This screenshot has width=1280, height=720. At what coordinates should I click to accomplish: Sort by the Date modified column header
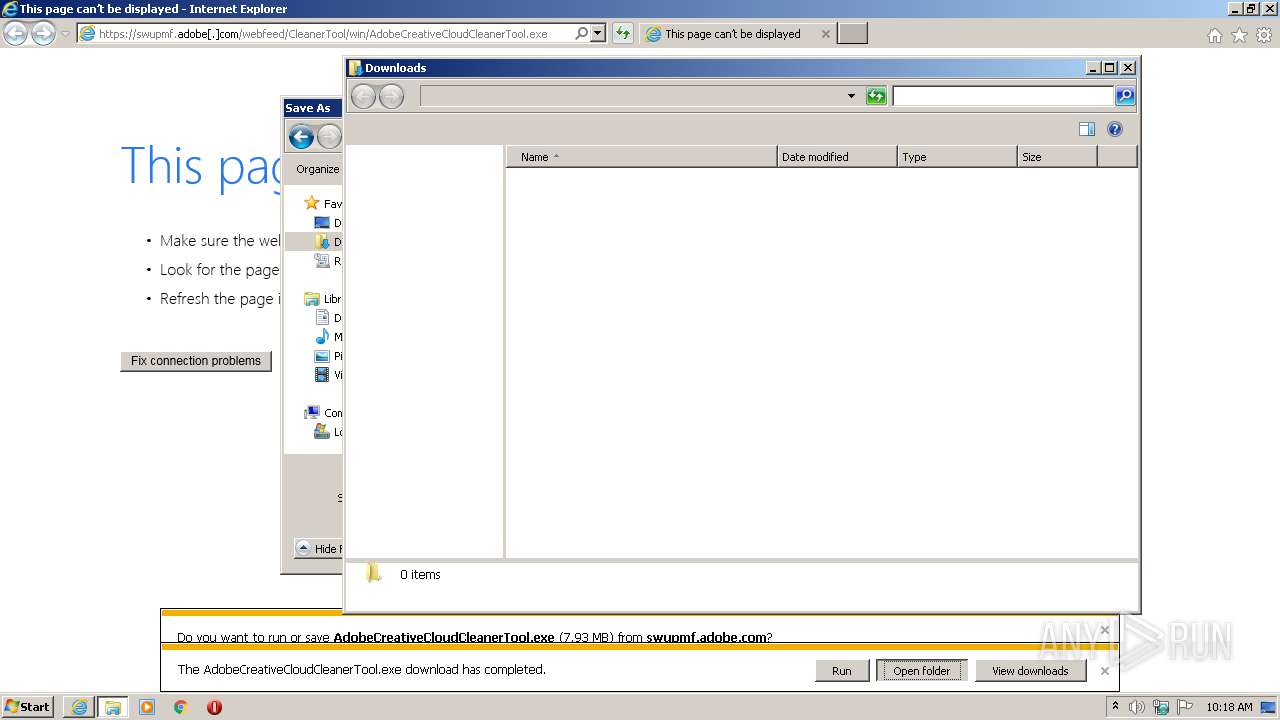837,157
